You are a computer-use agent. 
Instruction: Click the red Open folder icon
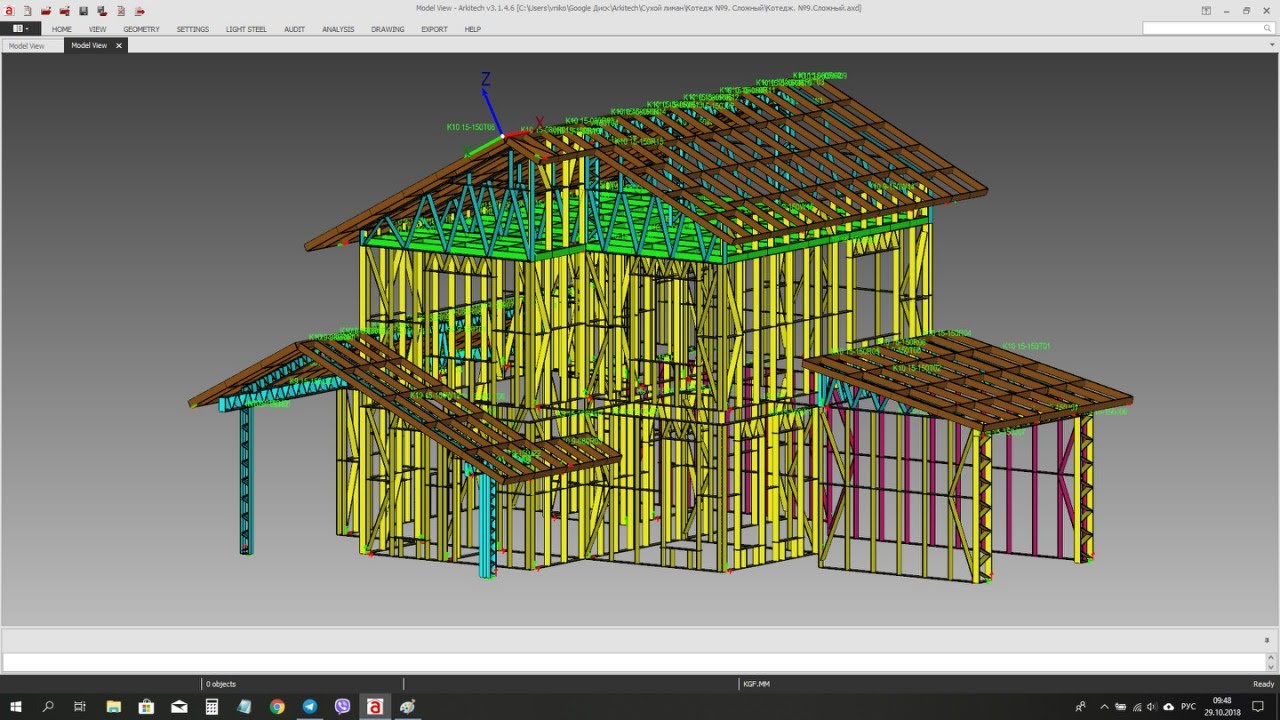coord(45,10)
